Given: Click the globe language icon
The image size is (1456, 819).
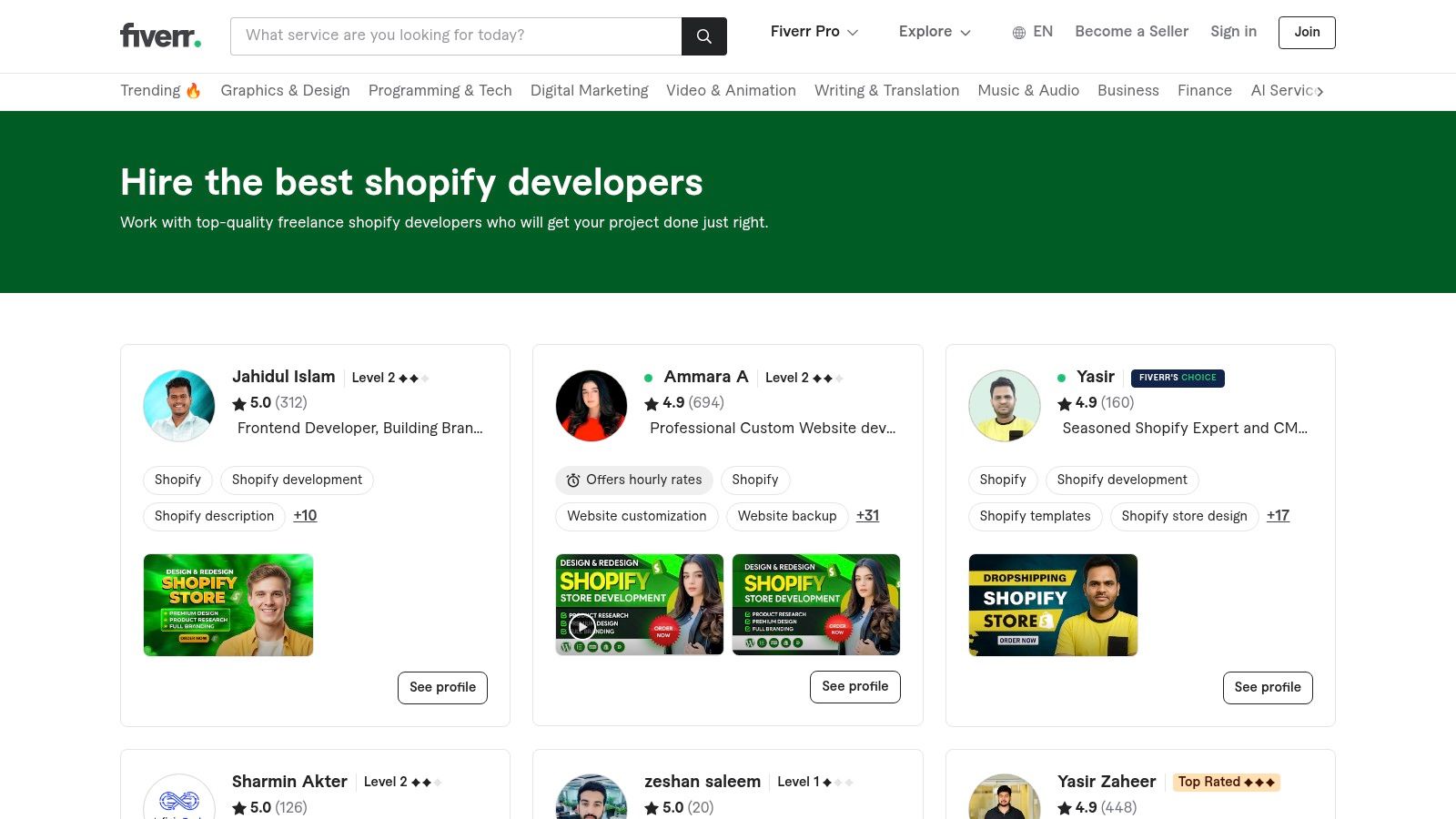Looking at the screenshot, I should click(1019, 33).
